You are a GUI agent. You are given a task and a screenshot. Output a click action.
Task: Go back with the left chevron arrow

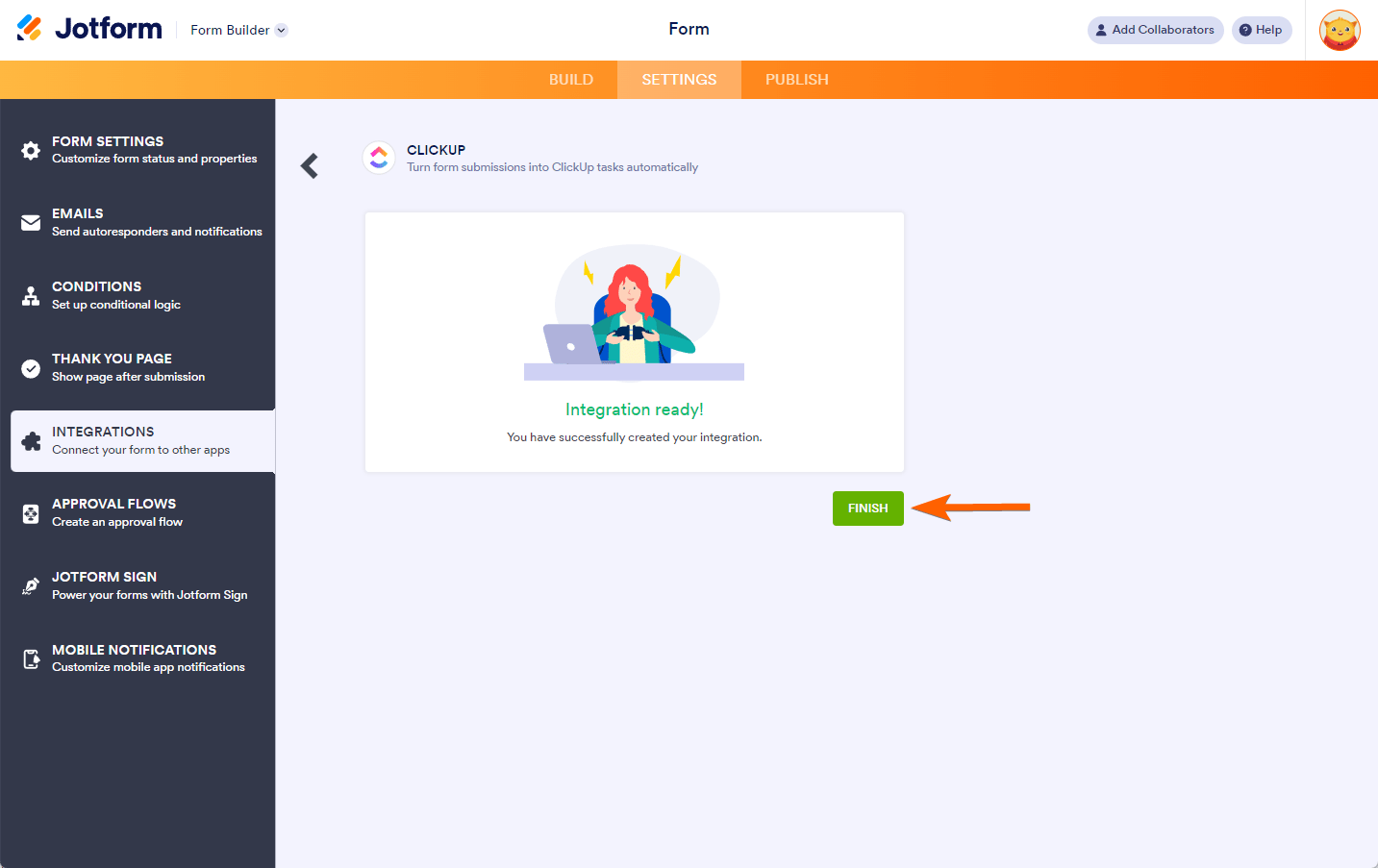tap(310, 166)
